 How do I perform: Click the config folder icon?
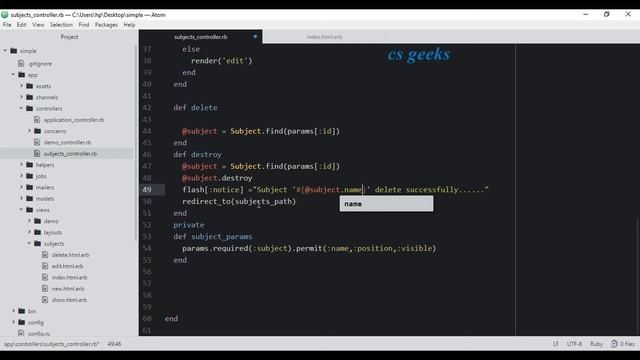pyautogui.click(x=22, y=322)
